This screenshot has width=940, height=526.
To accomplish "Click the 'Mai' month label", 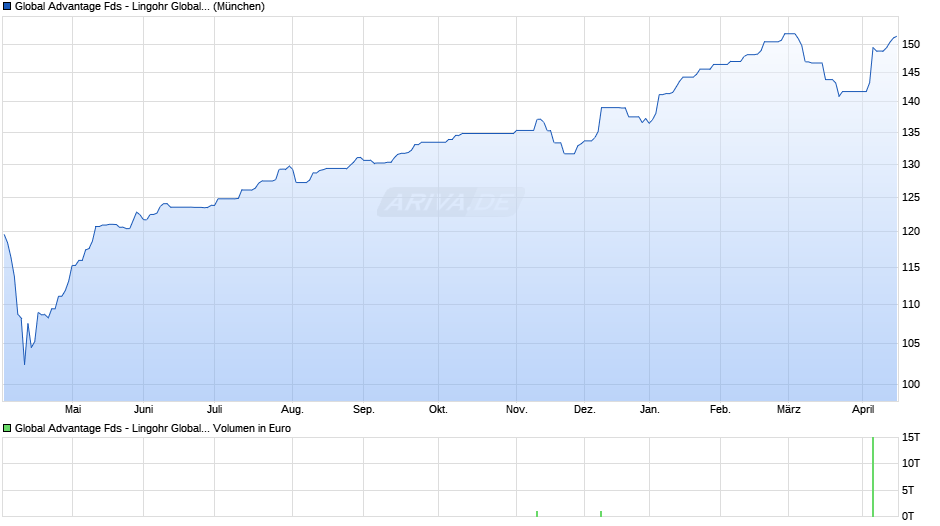I will click(x=73, y=409).
